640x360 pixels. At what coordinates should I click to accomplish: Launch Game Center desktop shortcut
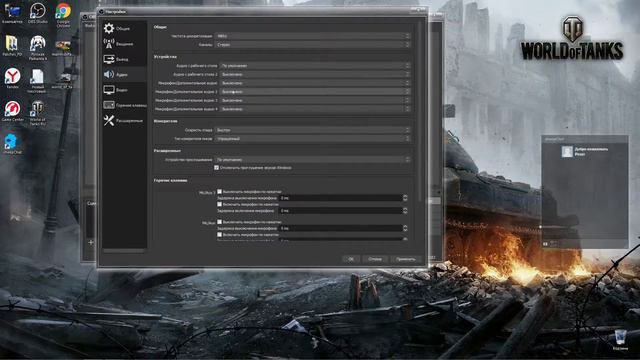(x=12, y=111)
